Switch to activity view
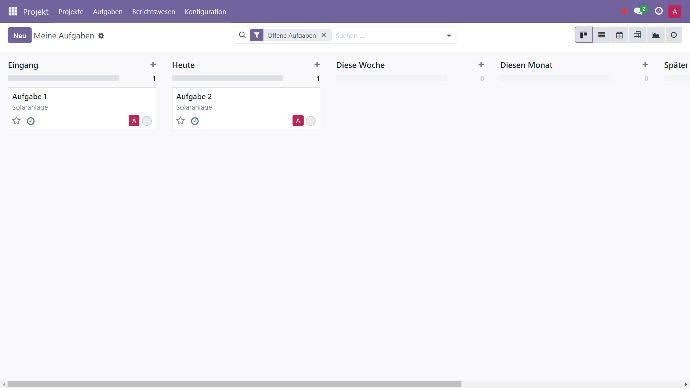The image size is (690, 388). click(x=674, y=35)
